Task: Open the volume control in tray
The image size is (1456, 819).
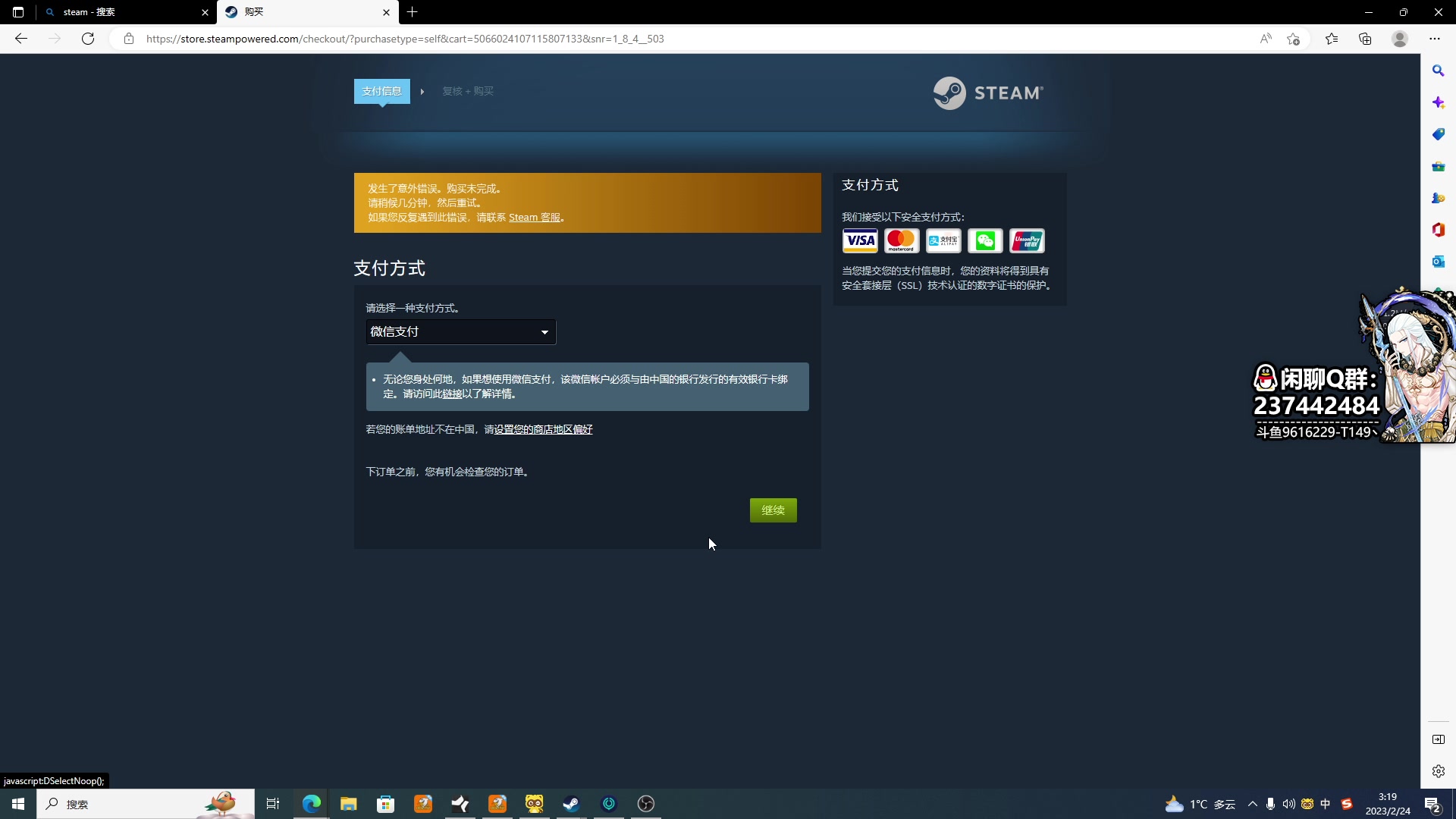Action: [1288, 804]
